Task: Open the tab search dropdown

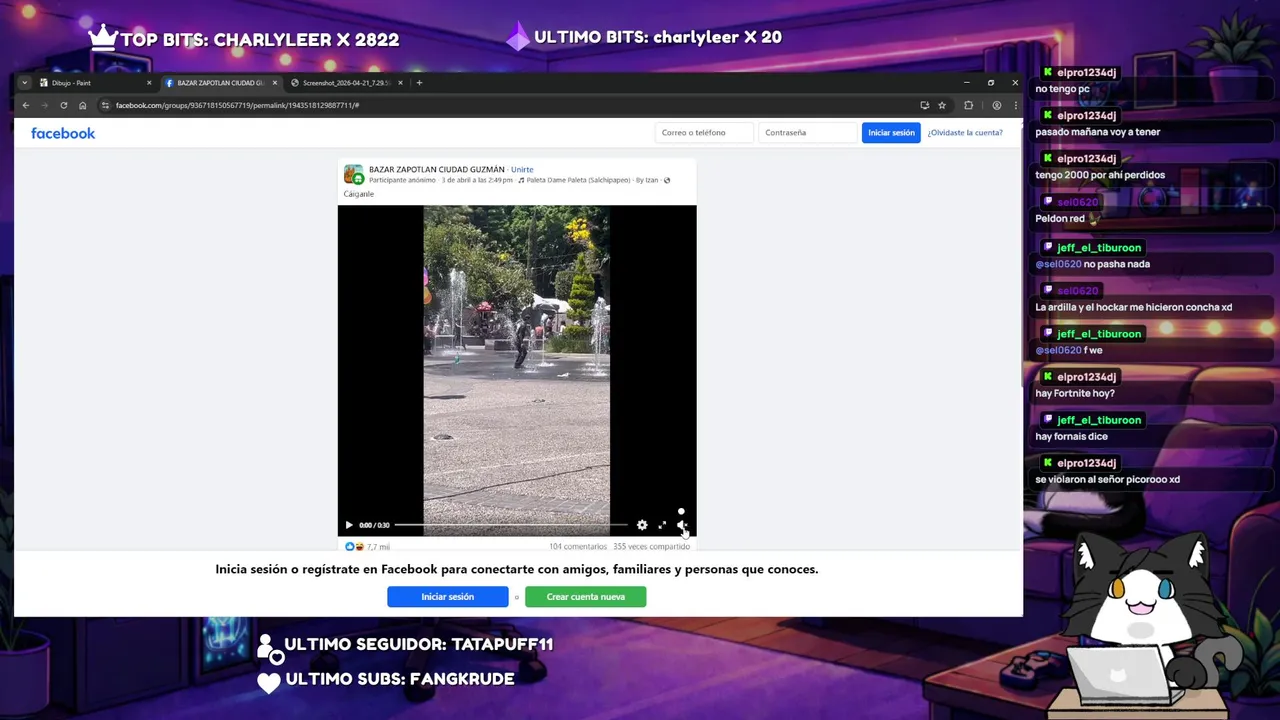Action: pyautogui.click(x=25, y=83)
